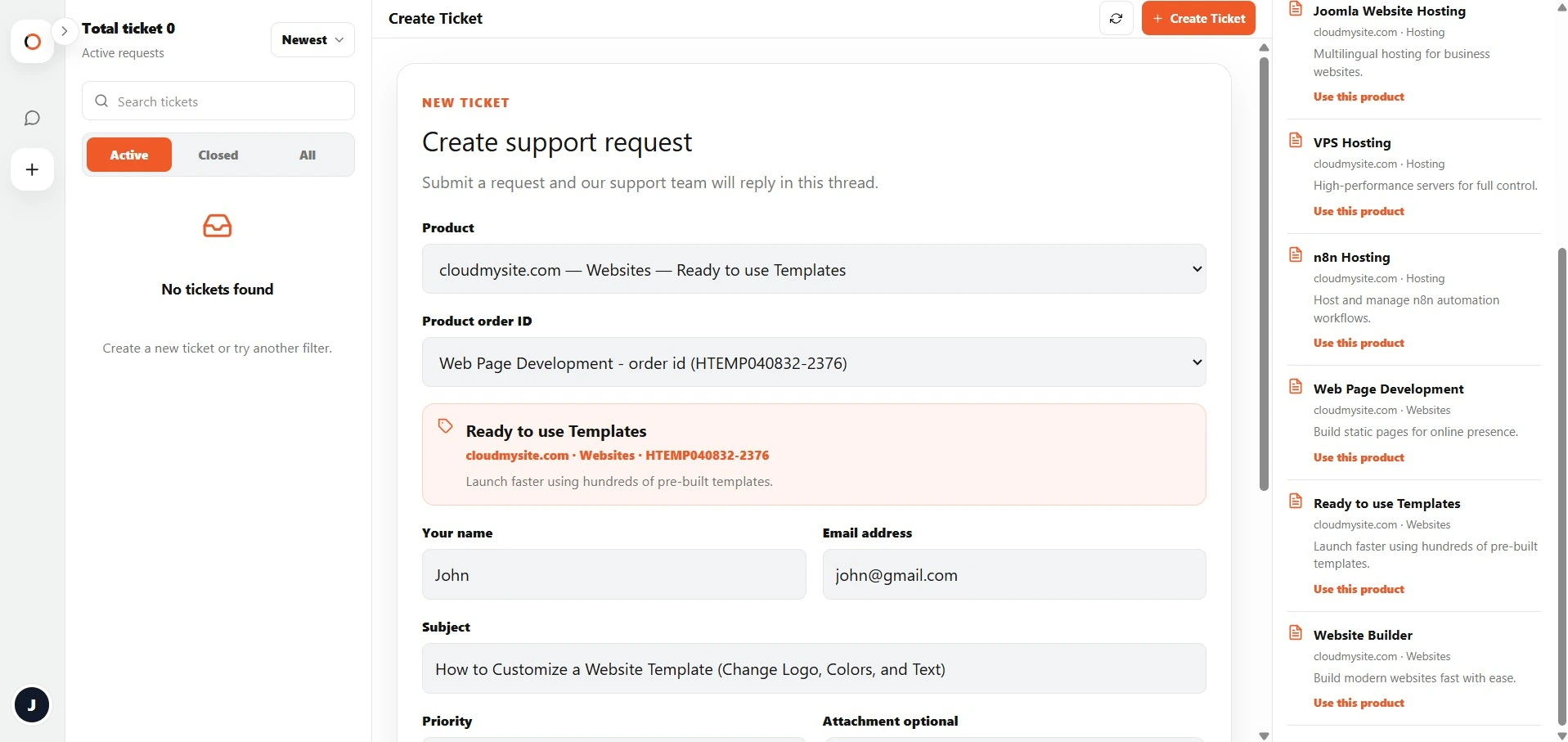This screenshot has height=742, width=1568.
Task: Click the Subject input field
Action: point(814,668)
